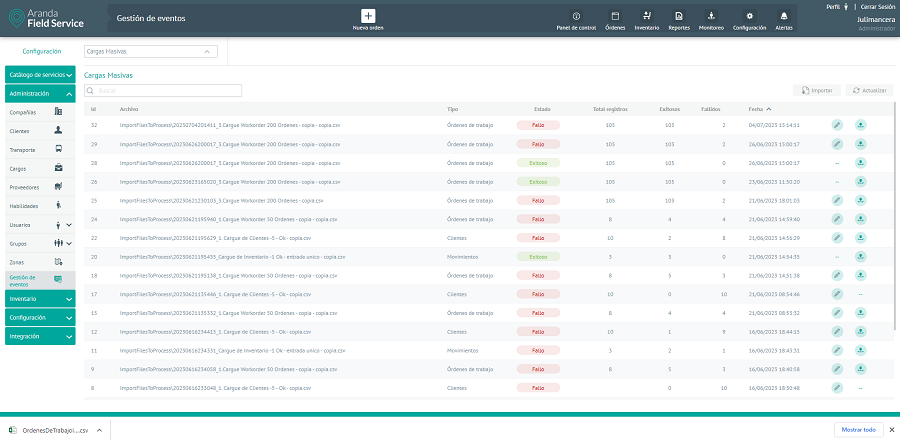The image size is (900, 441).
Task: Edit record for import Id 29
Action: tap(837, 144)
